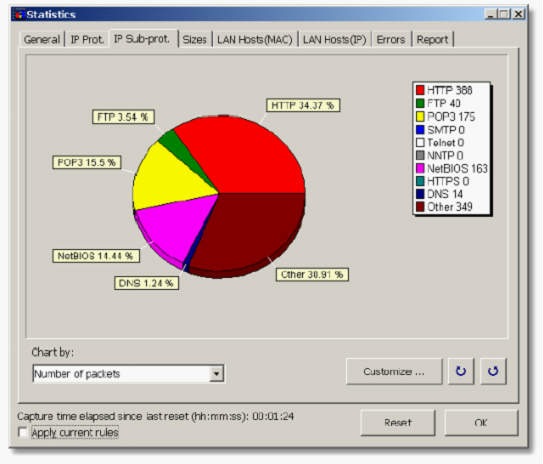Click the capture time elapsed text
The image size is (543, 464).
pyautogui.click(x=155, y=416)
